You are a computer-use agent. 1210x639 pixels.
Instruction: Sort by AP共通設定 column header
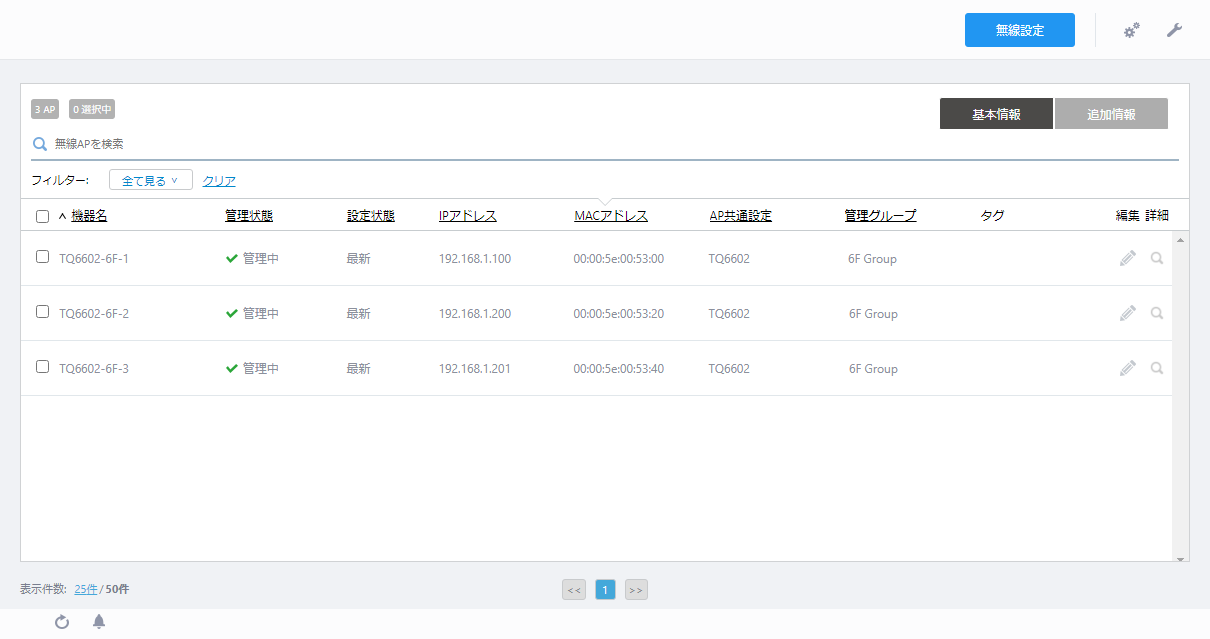point(740,215)
